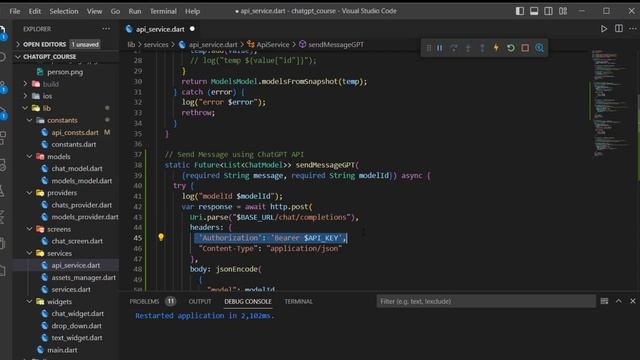Open chats_provider.dart file

tap(81, 205)
